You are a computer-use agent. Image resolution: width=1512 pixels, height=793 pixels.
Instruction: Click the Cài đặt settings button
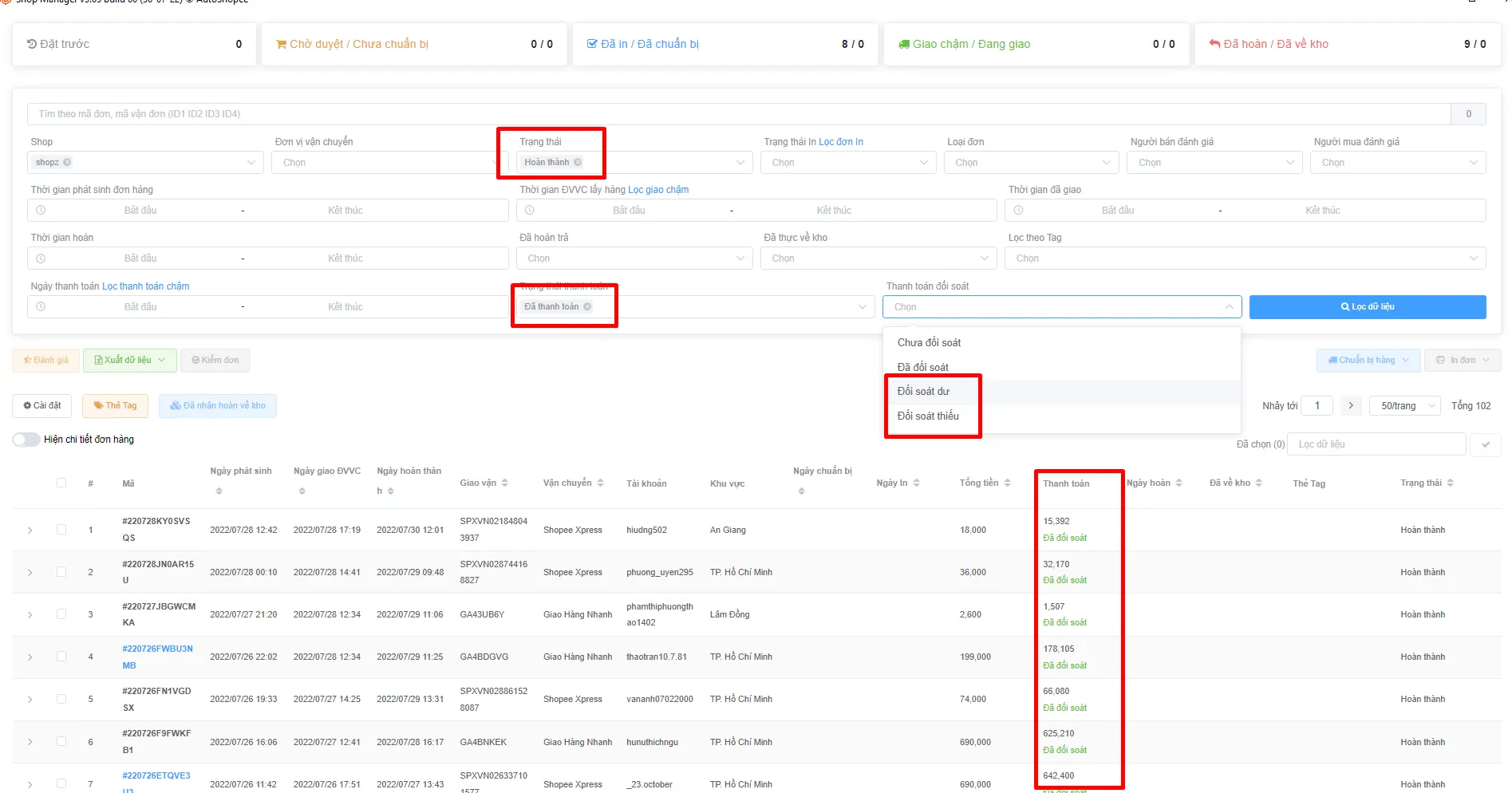click(x=42, y=405)
